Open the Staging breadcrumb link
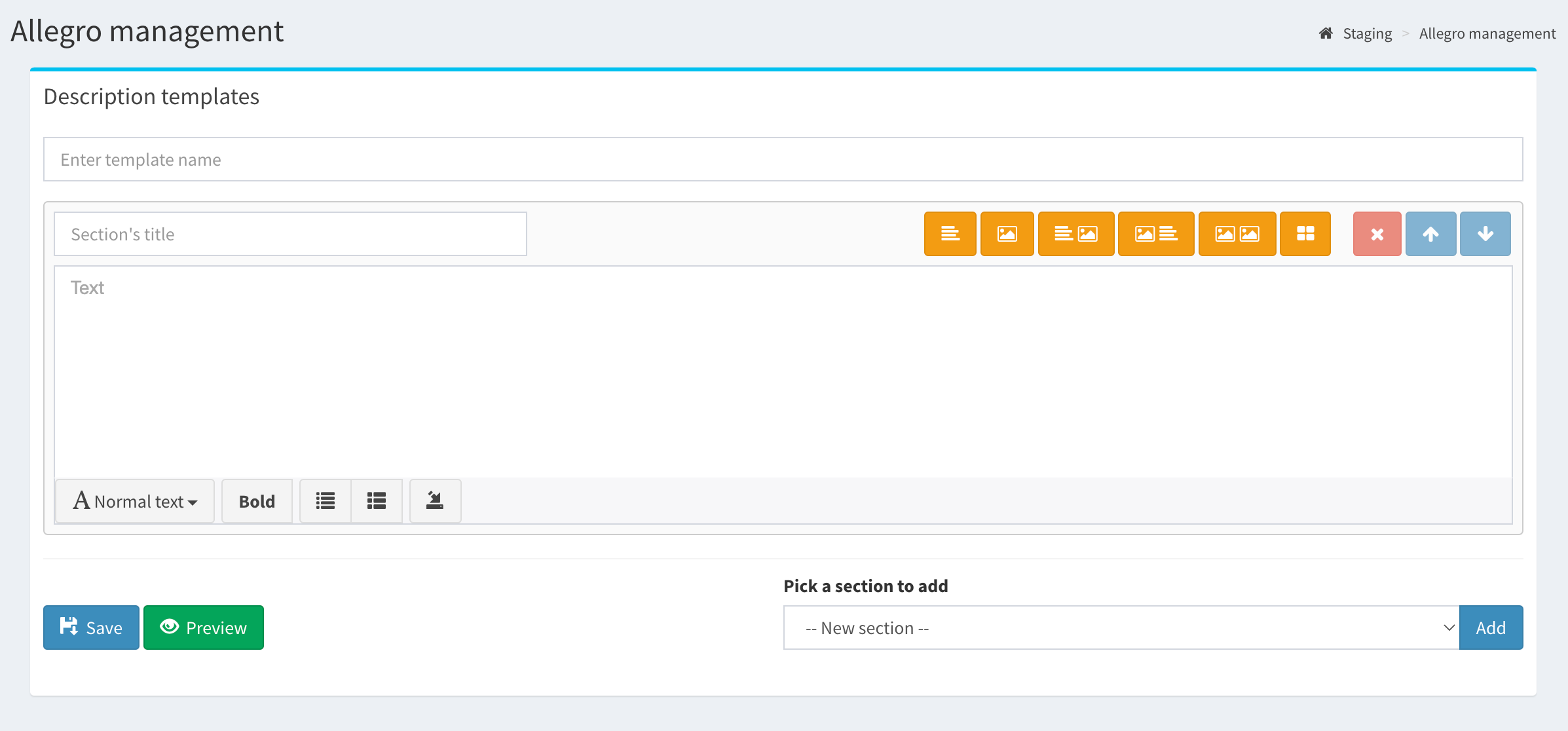1568x731 pixels. click(1367, 33)
